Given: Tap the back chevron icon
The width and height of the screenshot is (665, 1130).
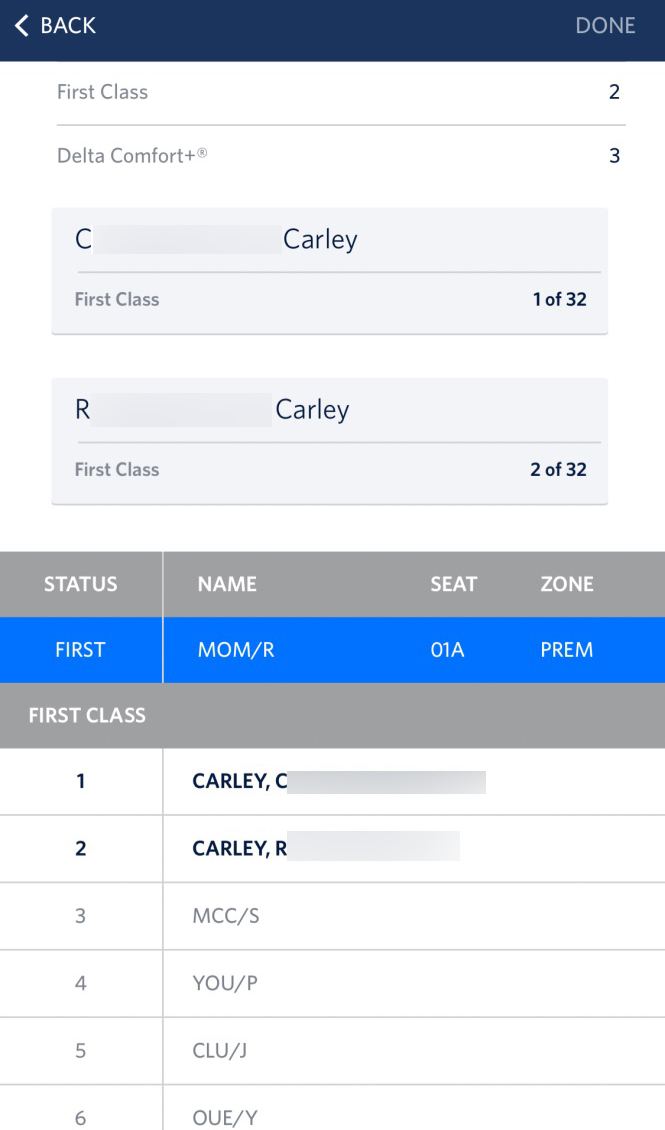Looking at the screenshot, I should click(x=21, y=25).
